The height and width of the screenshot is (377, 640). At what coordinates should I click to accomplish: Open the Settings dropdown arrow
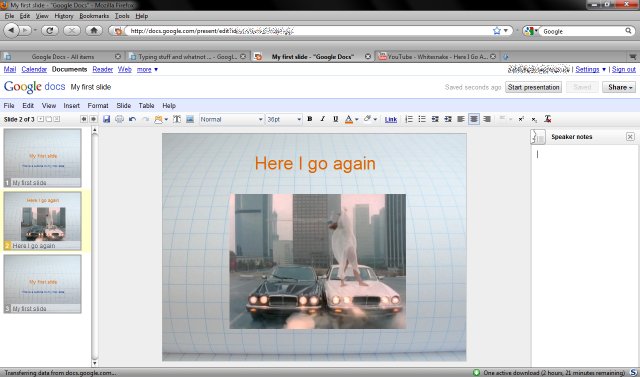604,70
